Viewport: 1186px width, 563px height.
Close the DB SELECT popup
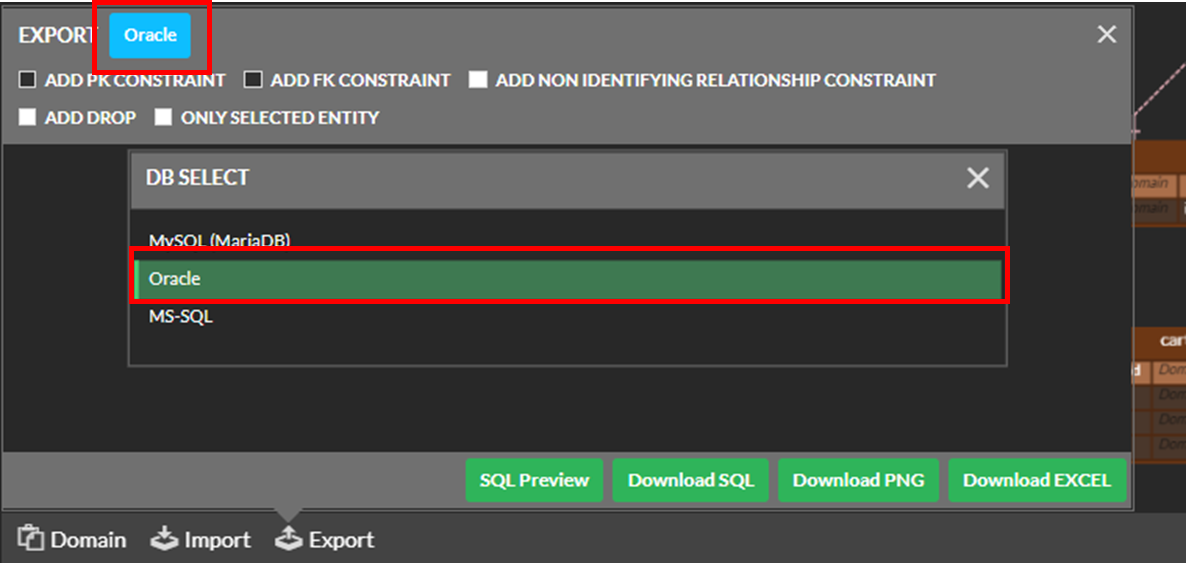978,178
